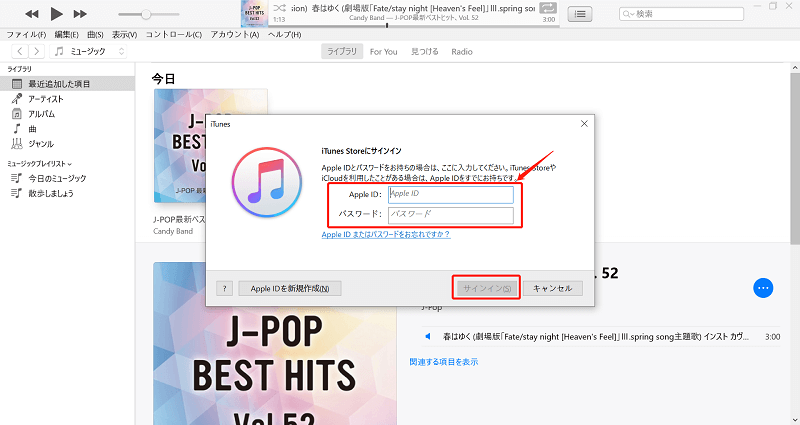Select the 春はゆく track row

point(601,337)
